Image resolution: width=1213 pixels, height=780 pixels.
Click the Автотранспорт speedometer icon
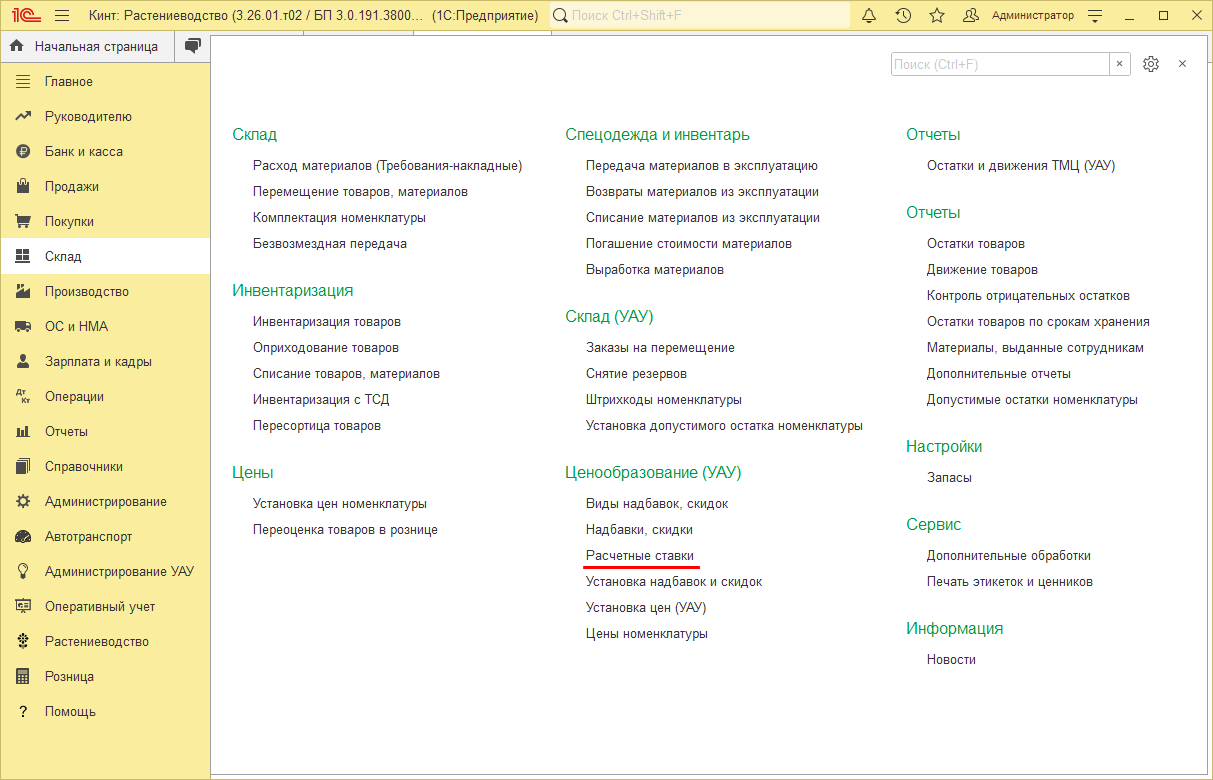(23, 537)
